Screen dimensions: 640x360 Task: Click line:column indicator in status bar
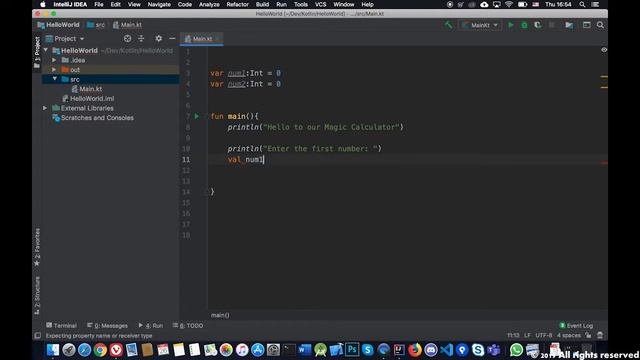pos(513,335)
